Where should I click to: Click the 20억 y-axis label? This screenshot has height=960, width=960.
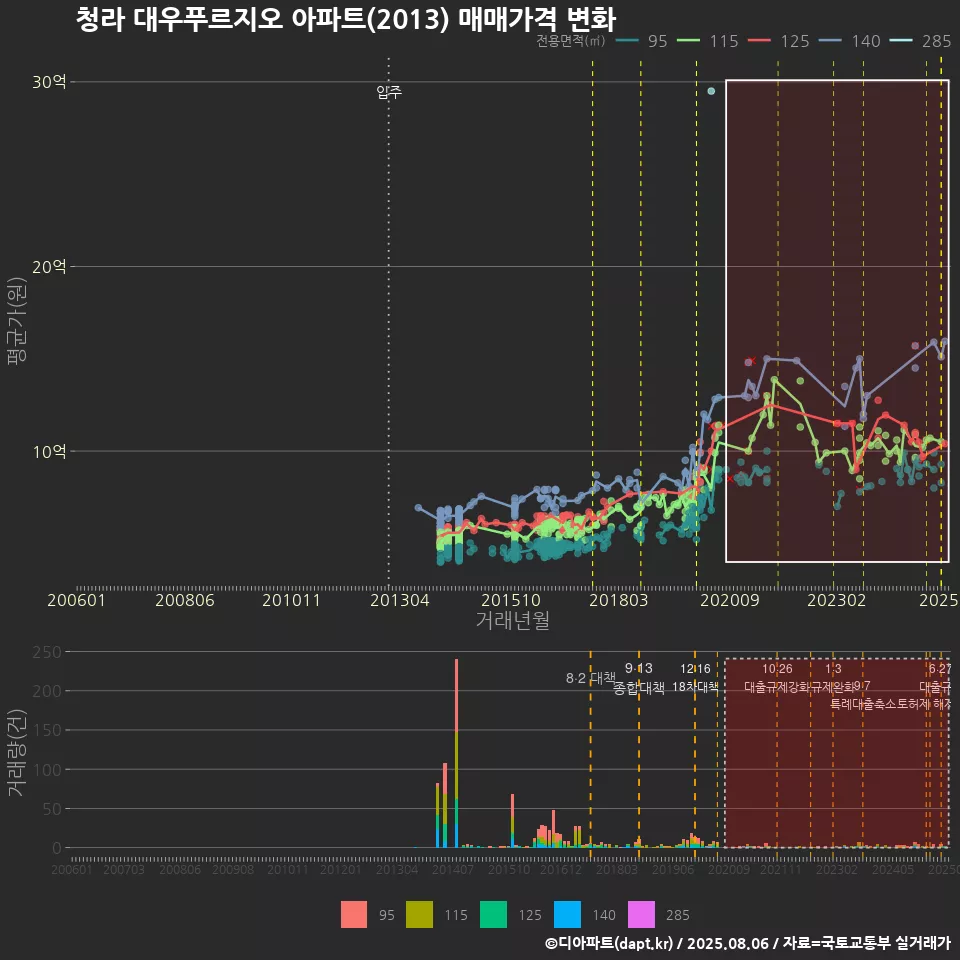(49, 266)
